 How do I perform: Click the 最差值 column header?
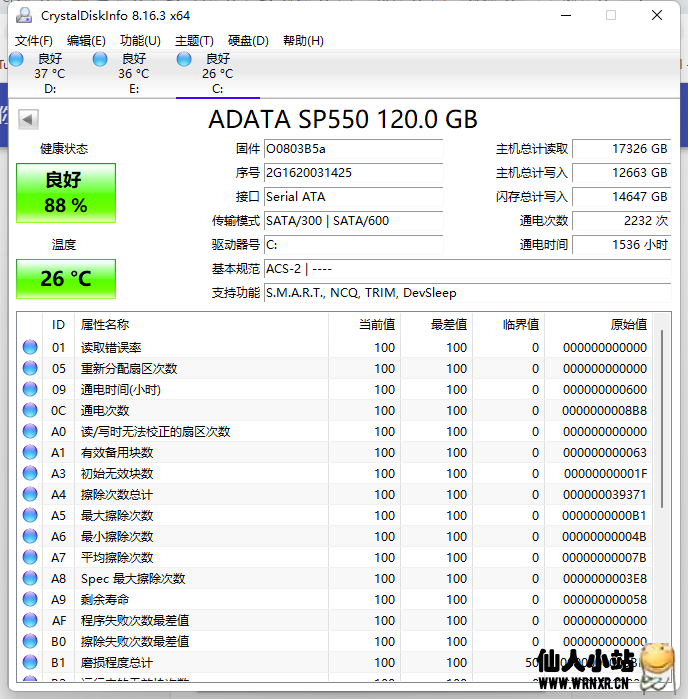coord(437,325)
